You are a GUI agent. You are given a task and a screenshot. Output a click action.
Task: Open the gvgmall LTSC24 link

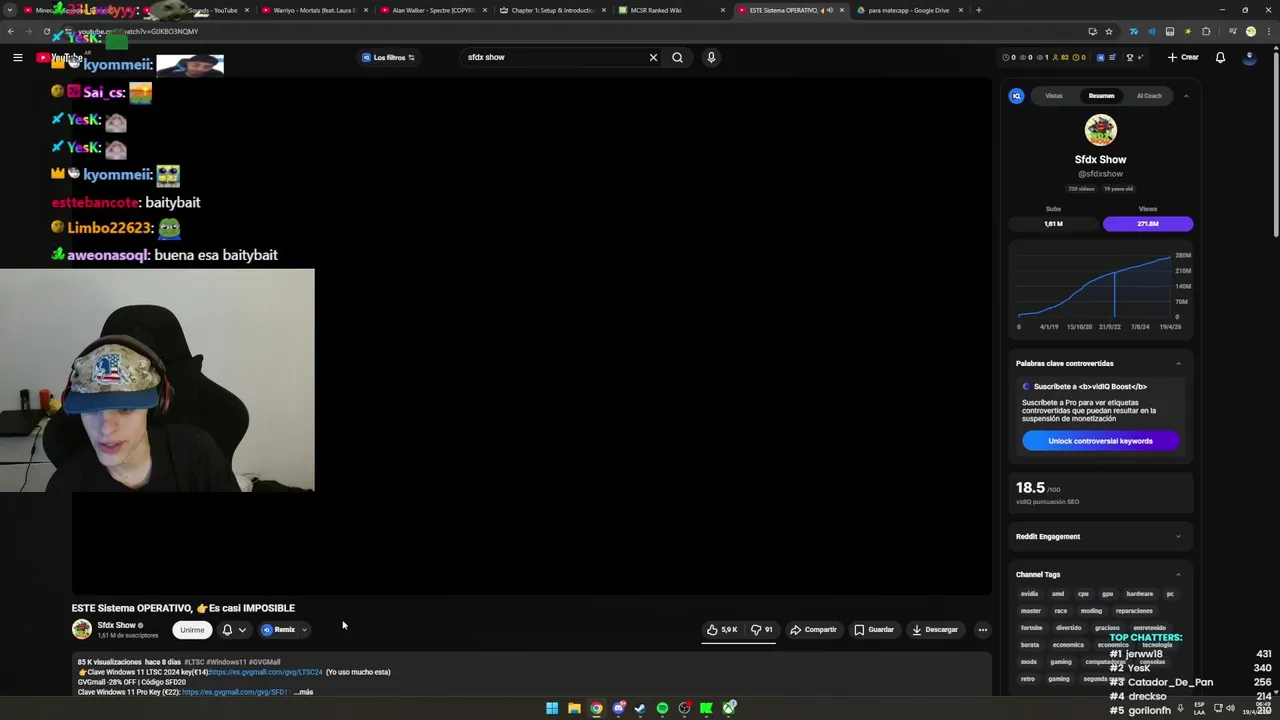pyautogui.click(x=266, y=672)
